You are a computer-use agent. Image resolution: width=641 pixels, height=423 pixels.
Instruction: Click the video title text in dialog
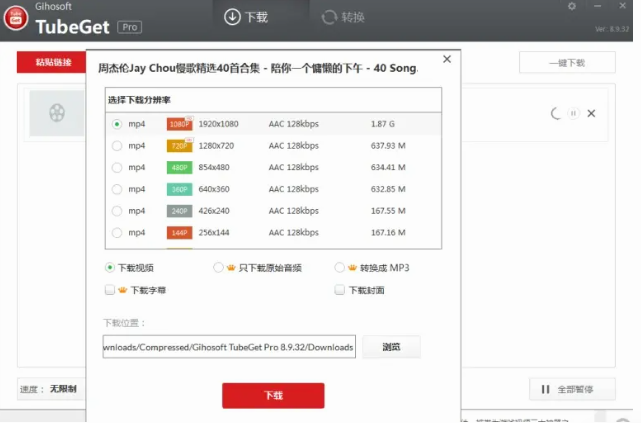click(x=258, y=68)
